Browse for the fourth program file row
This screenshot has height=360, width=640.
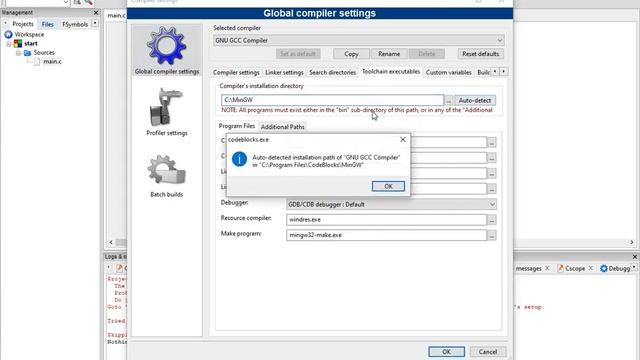click(x=491, y=189)
